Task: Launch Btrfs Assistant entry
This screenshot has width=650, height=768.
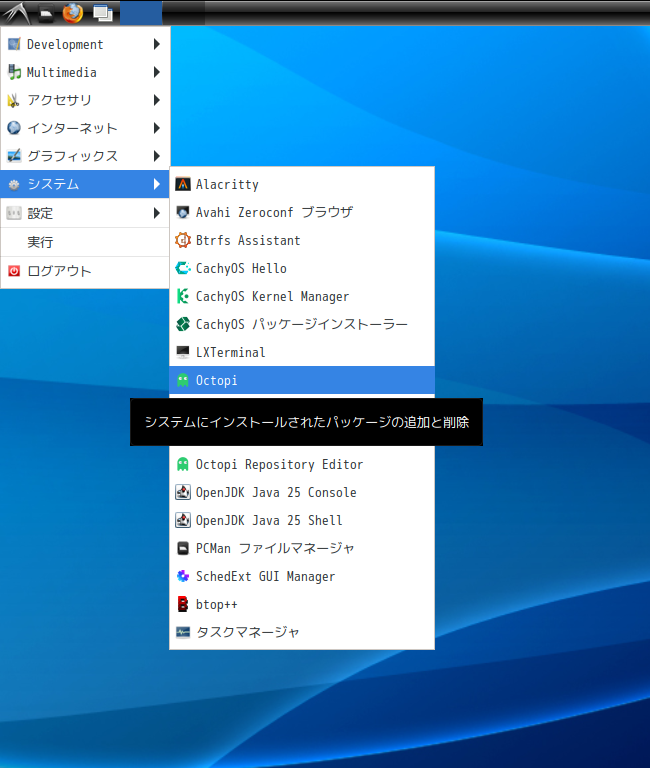Action: [x=302, y=240]
